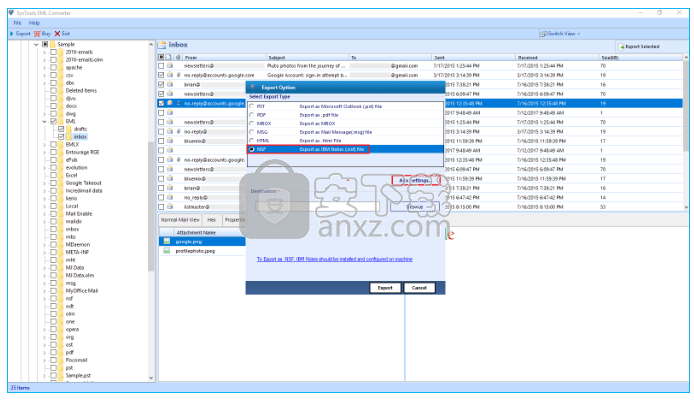694x402 pixels.
Task: Click SysTools app icon in title bar
Action: point(12,13)
